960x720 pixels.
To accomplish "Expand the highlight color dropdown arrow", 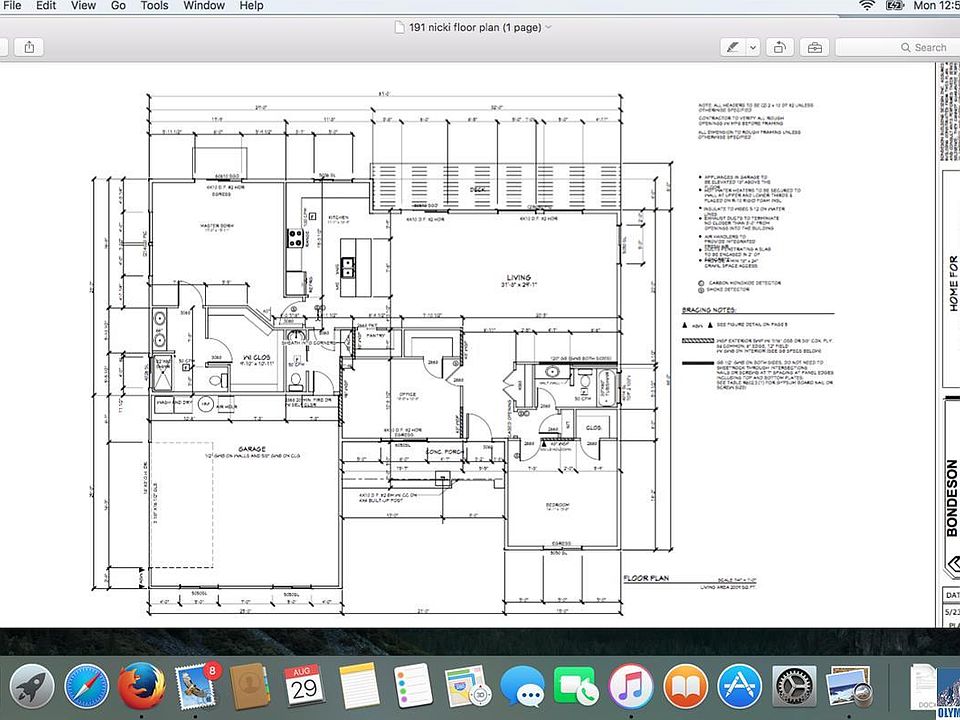I will [753, 47].
